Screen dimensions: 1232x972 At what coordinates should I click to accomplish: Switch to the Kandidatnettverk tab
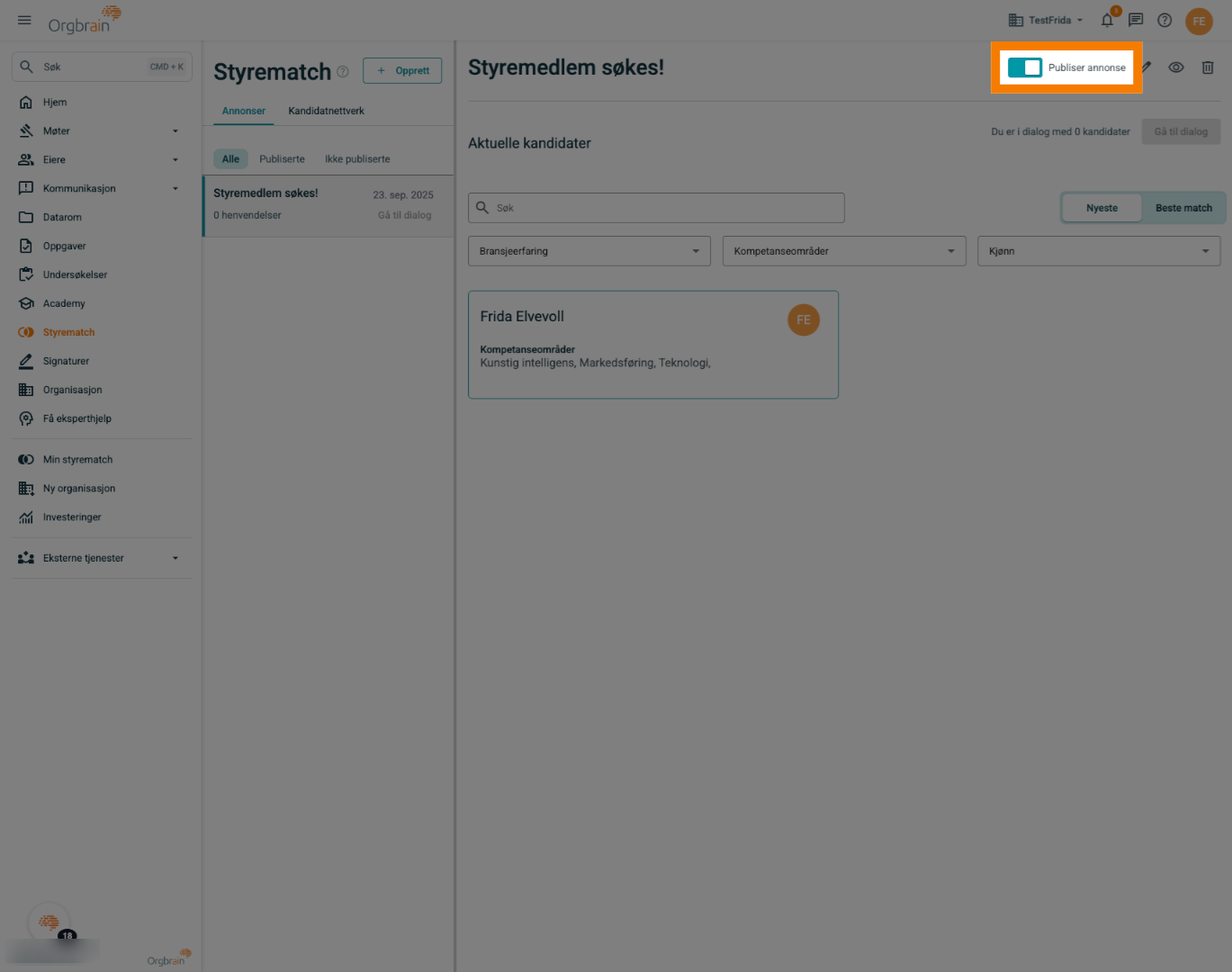point(327,111)
